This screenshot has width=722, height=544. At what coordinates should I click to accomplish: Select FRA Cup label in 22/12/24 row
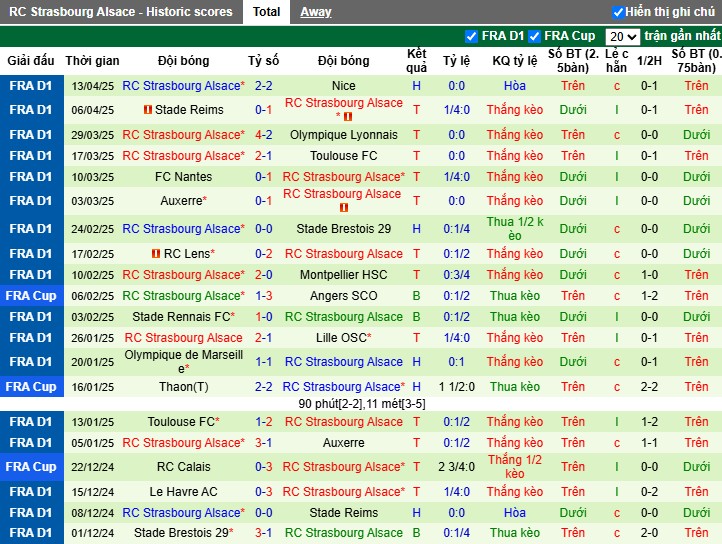pyautogui.click(x=31, y=467)
